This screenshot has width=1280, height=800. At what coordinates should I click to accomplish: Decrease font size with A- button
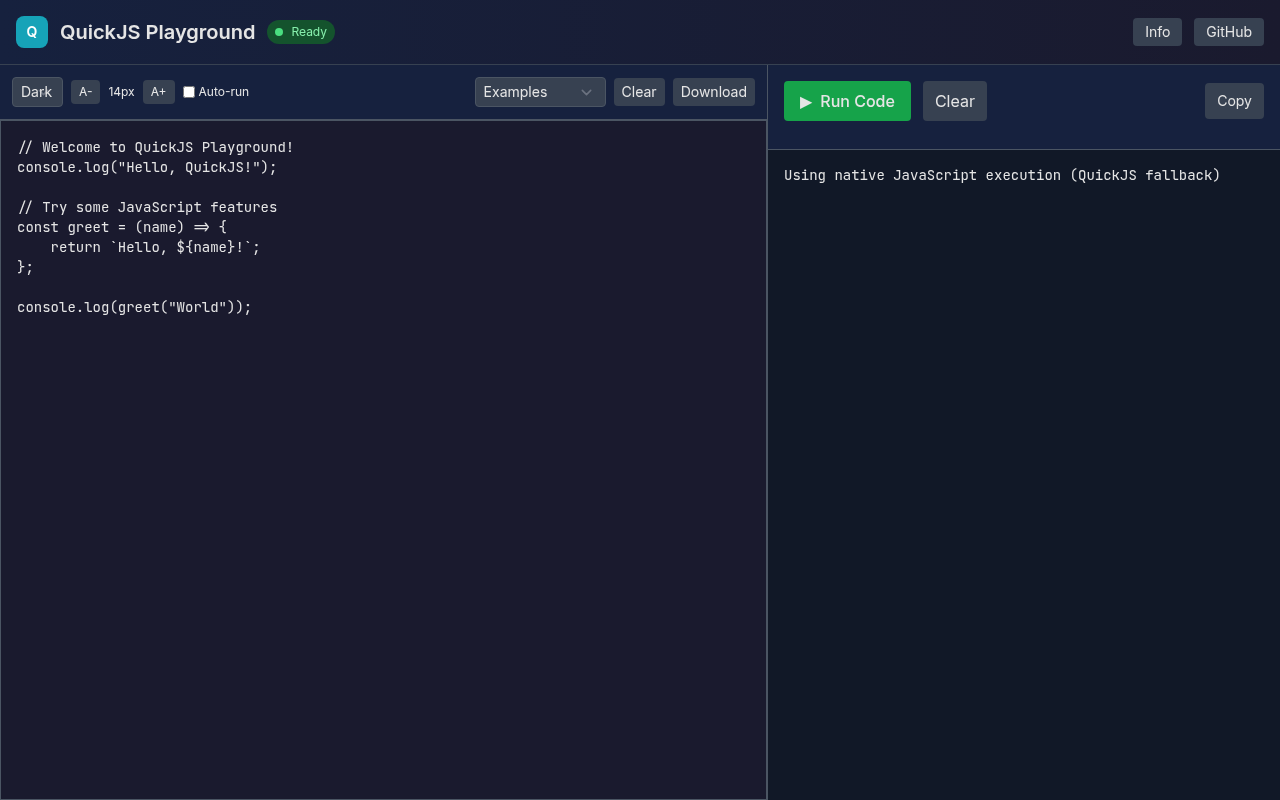(85, 92)
